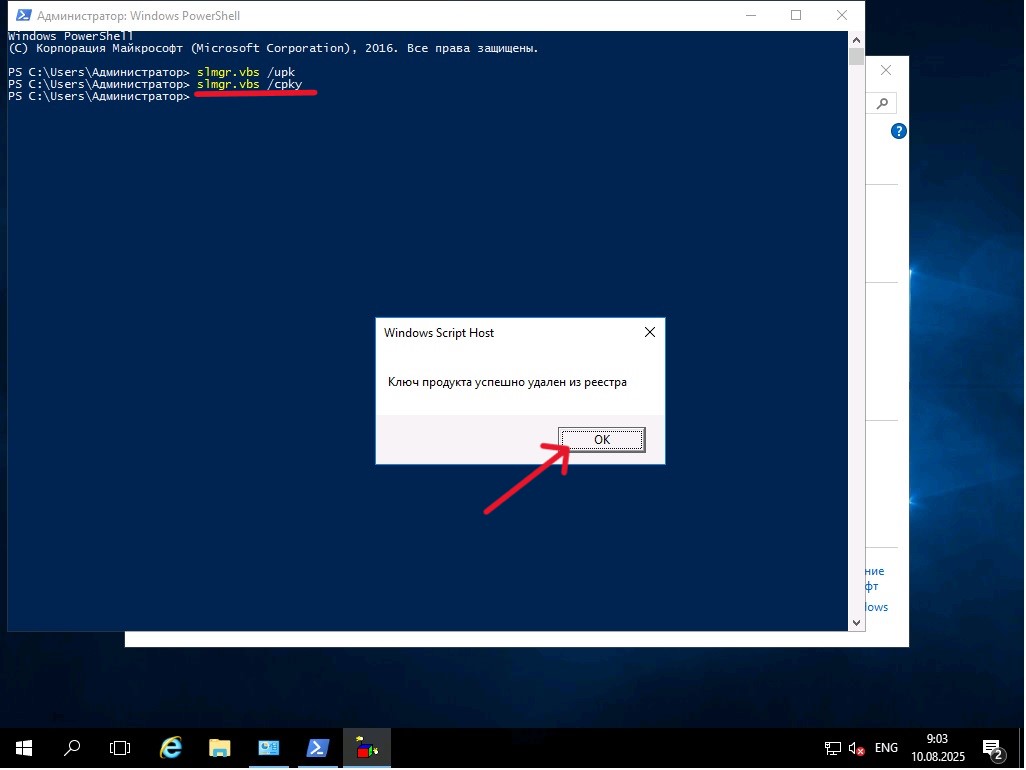
Task: Click the muted volume tray icon
Action: (x=856, y=748)
